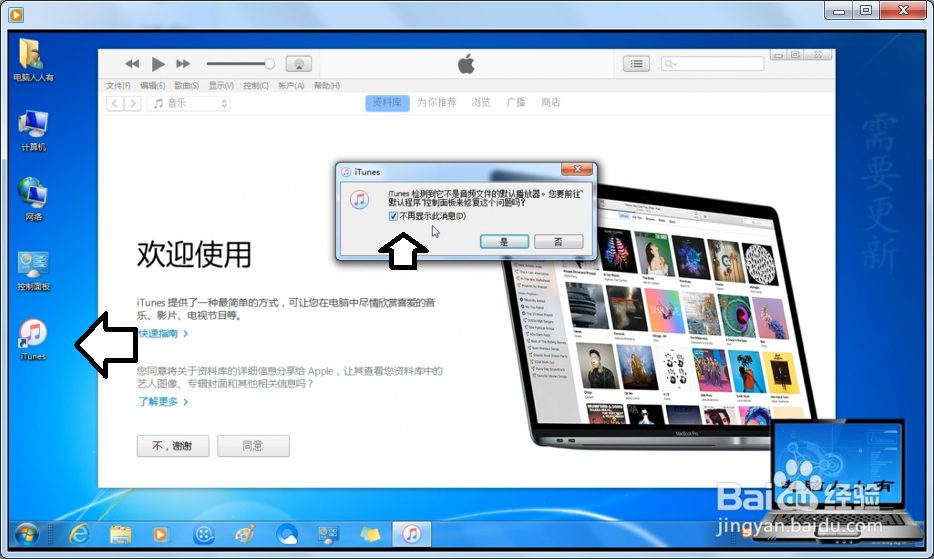Click the fast-forward (next track) button

click(x=183, y=64)
